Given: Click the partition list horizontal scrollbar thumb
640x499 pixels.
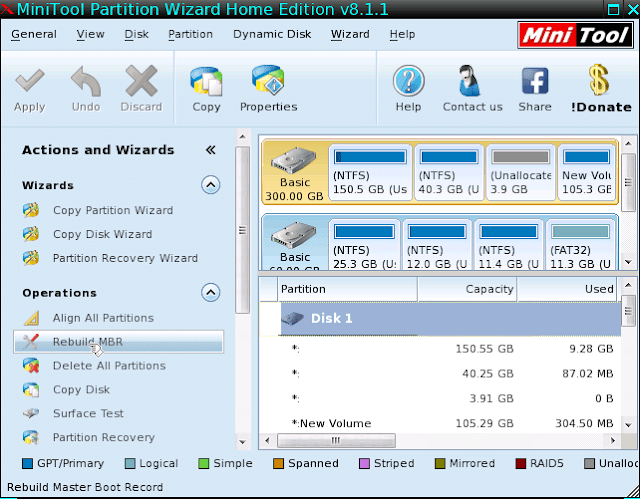Looking at the screenshot, I should pyautogui.click(x=336, y=441).
